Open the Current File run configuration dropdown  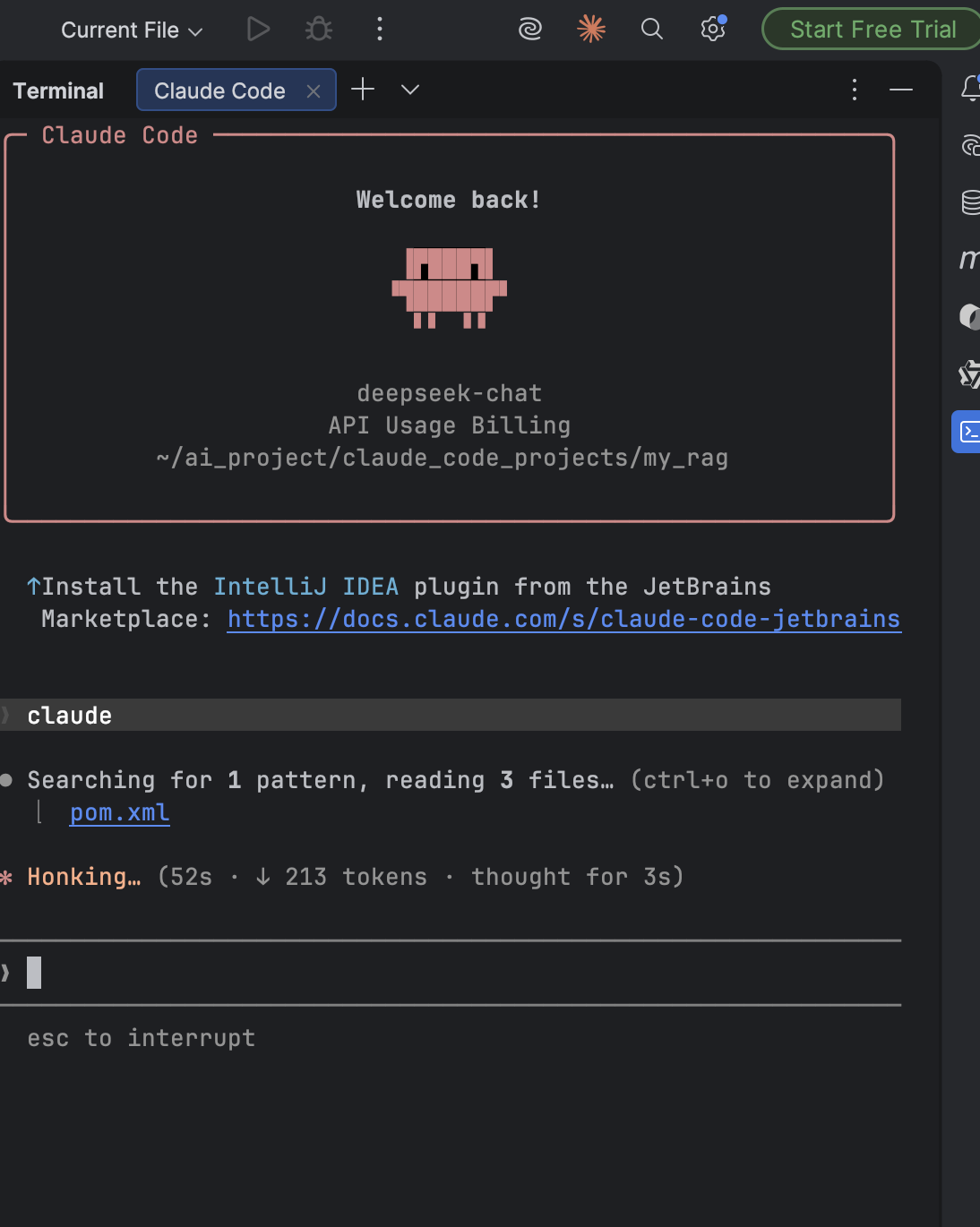pos(132,30)
